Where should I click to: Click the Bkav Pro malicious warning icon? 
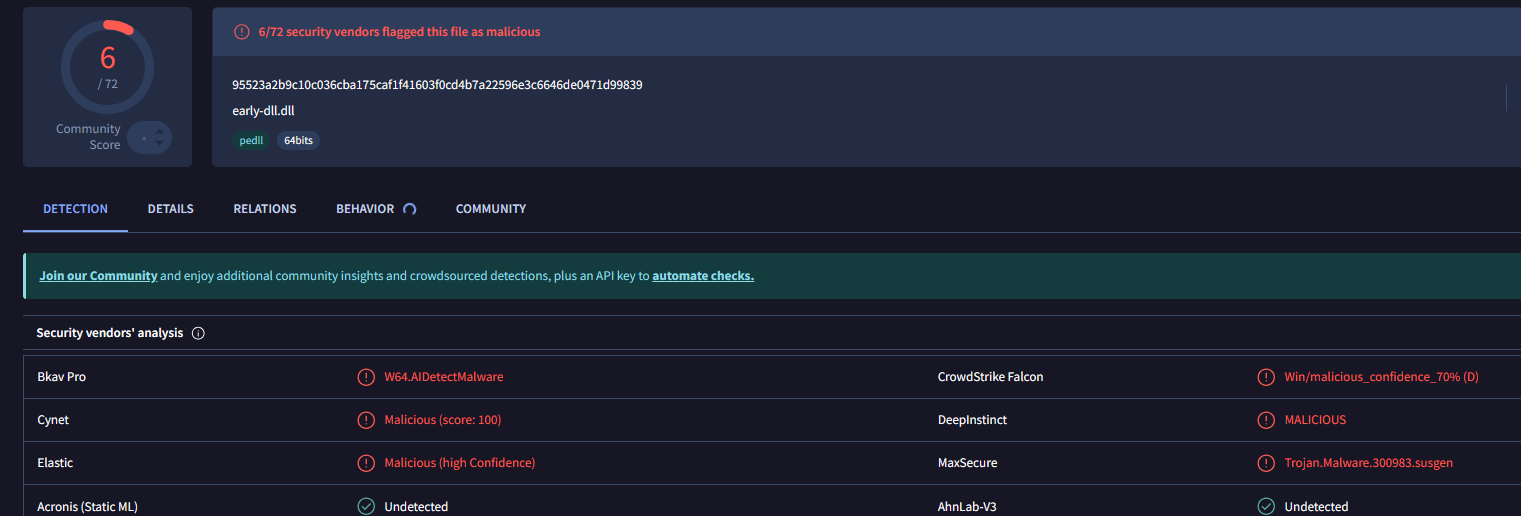(x=366, y=377)
